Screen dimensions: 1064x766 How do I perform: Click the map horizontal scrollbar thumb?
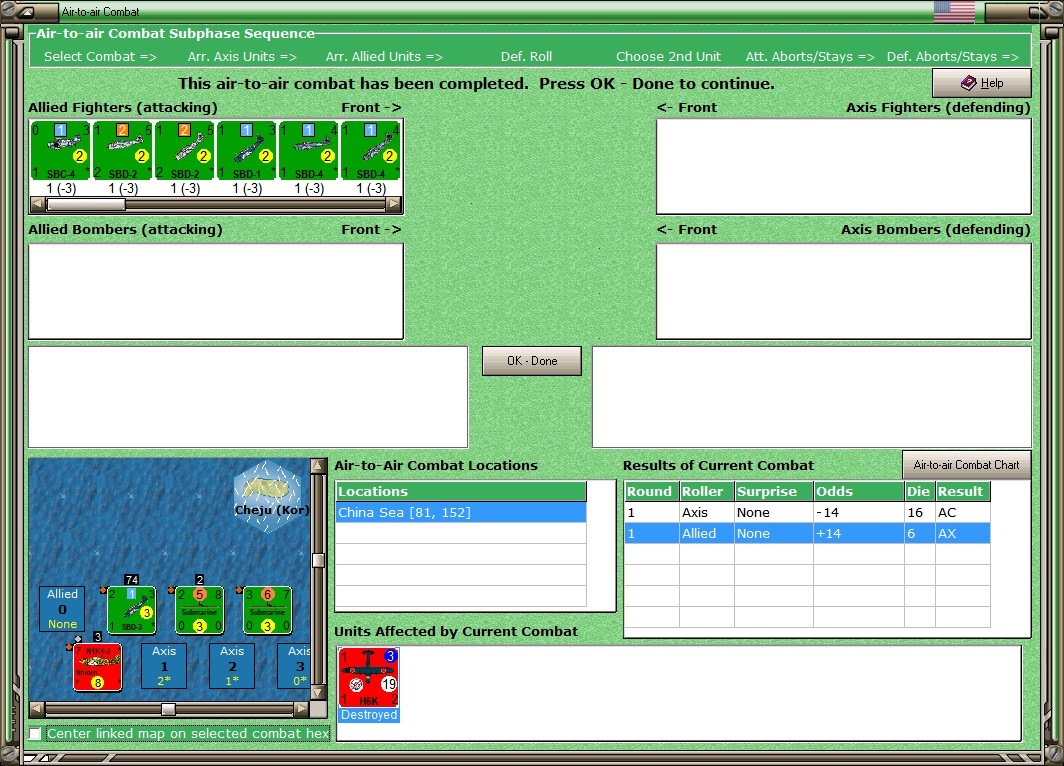point(168,709)
